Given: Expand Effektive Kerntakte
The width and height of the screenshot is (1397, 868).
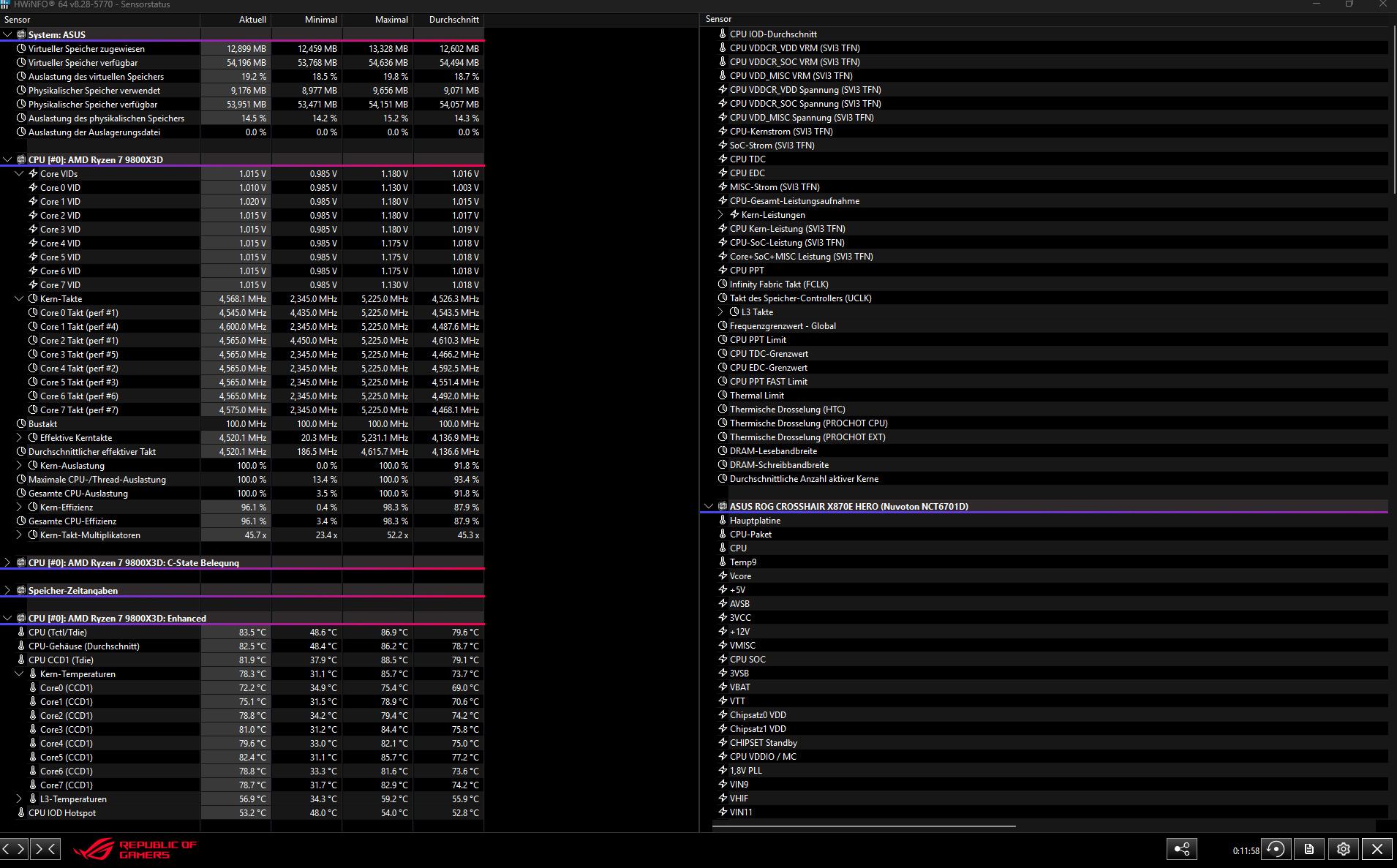Looking at the screenshot, I should point(19,437).
